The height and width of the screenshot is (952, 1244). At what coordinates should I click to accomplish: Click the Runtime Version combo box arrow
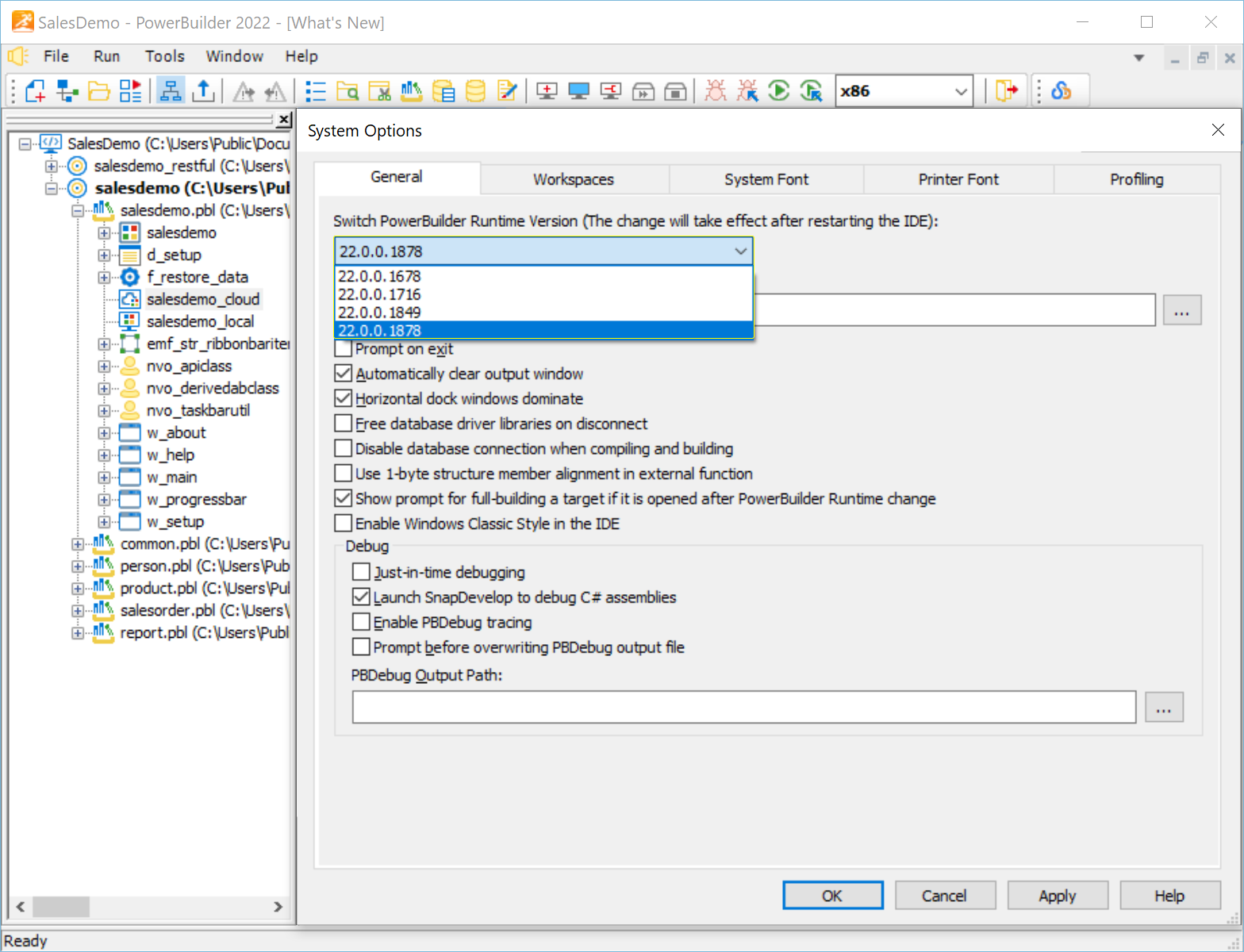740,251
